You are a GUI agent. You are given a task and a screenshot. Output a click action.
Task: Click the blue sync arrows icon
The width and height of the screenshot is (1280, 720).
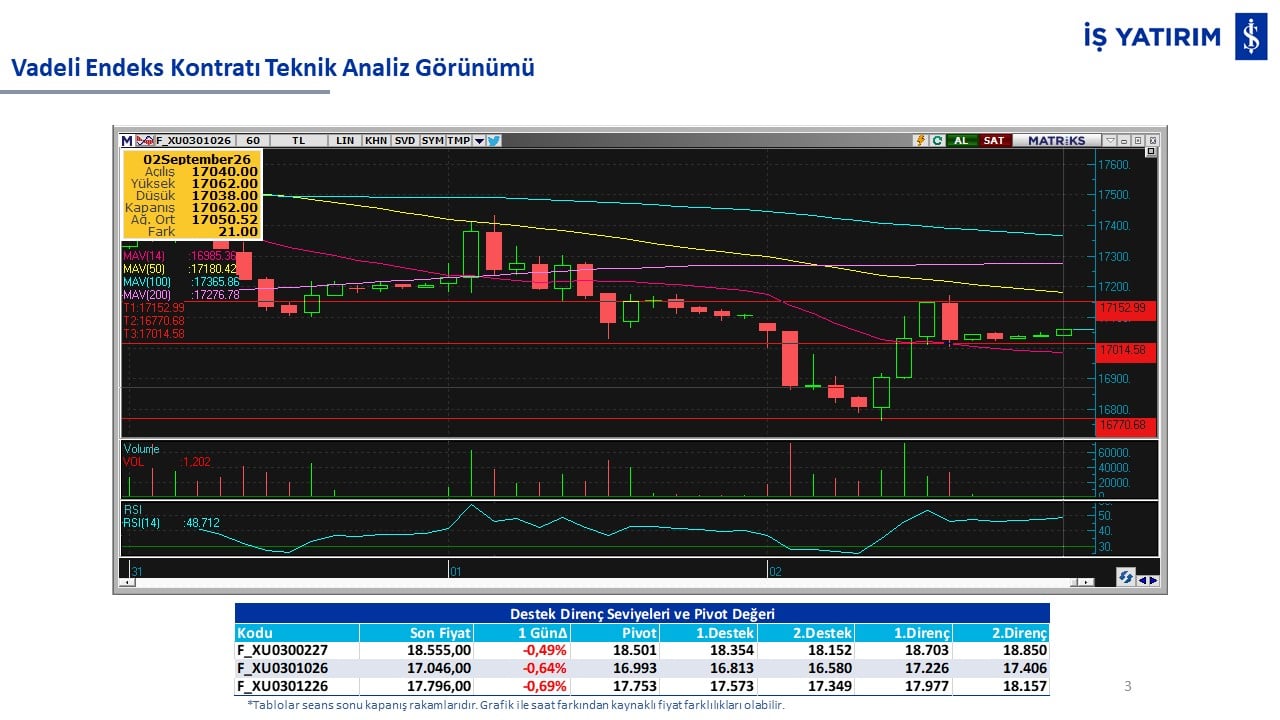pos(1126,578)
